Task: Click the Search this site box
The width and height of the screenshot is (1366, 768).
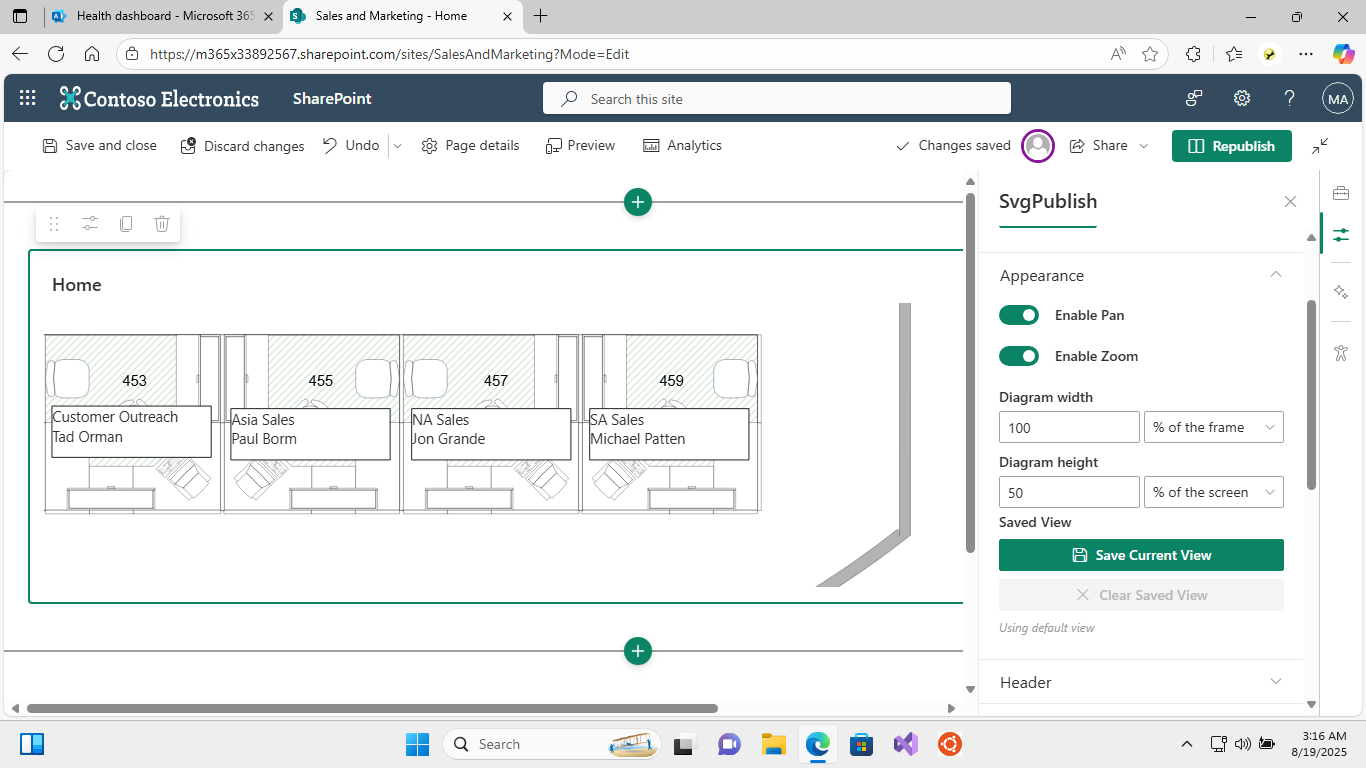Action: pyautogui.click(x=777, y=99)
